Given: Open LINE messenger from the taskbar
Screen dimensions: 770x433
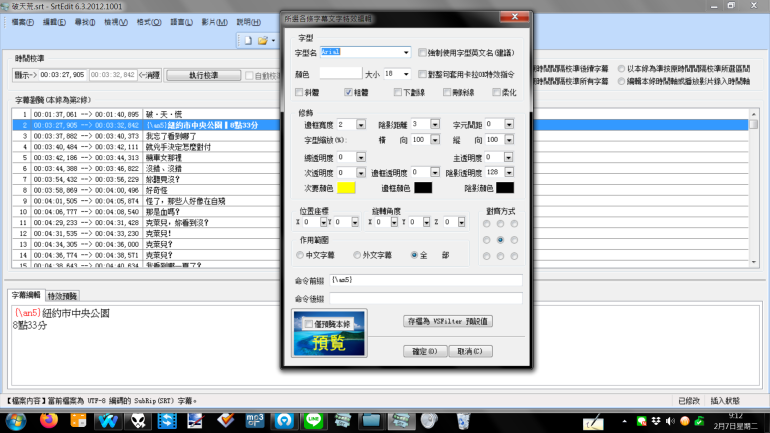Looking at the screenshot, I should coord(313,421).
